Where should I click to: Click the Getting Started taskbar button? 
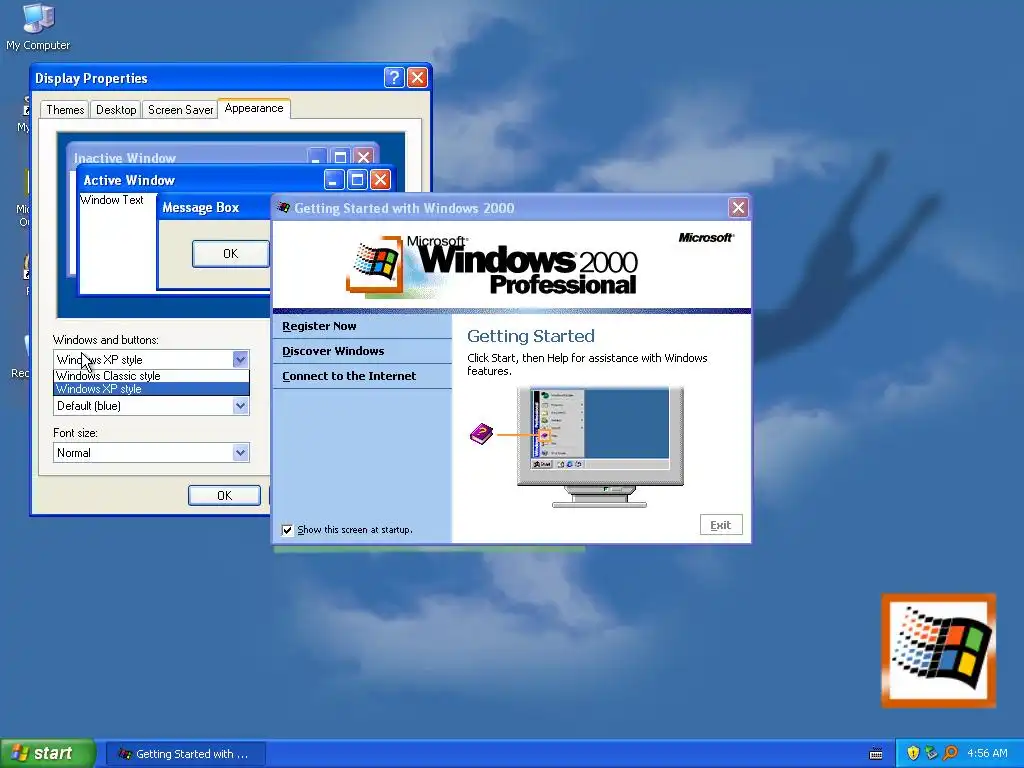pyautogui.click(x=185, y=754)
